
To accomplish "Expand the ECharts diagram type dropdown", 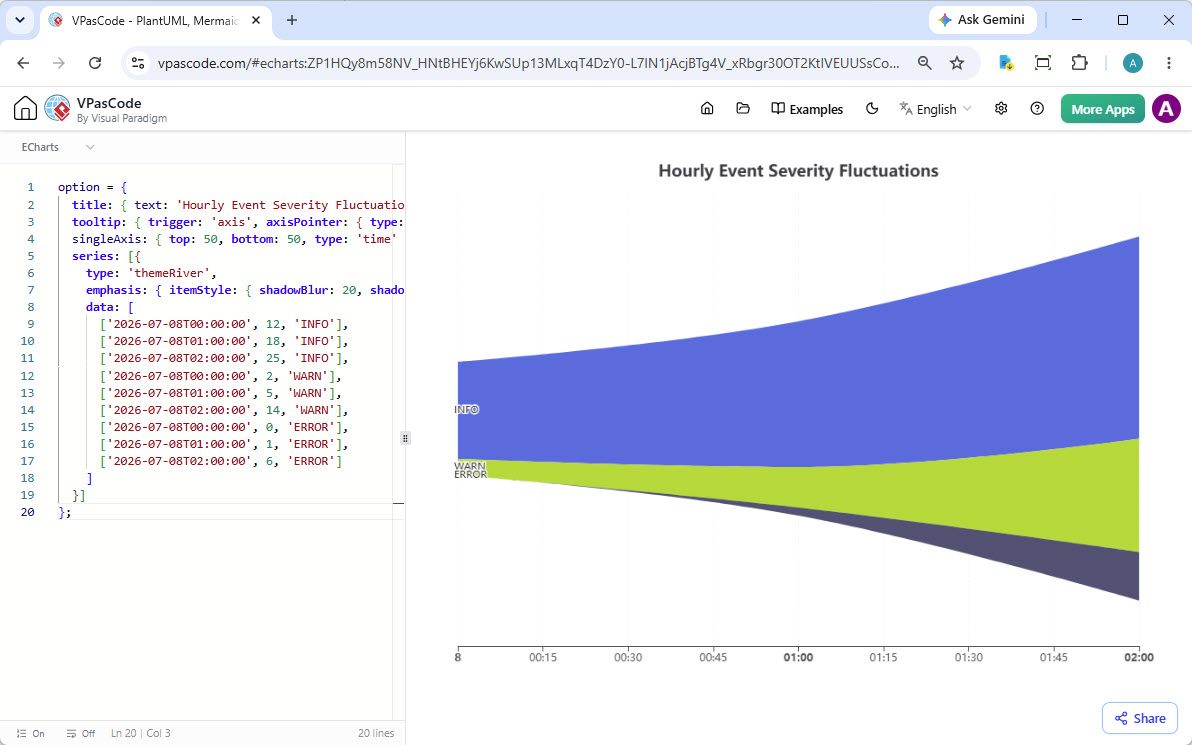I will point(58,147).
